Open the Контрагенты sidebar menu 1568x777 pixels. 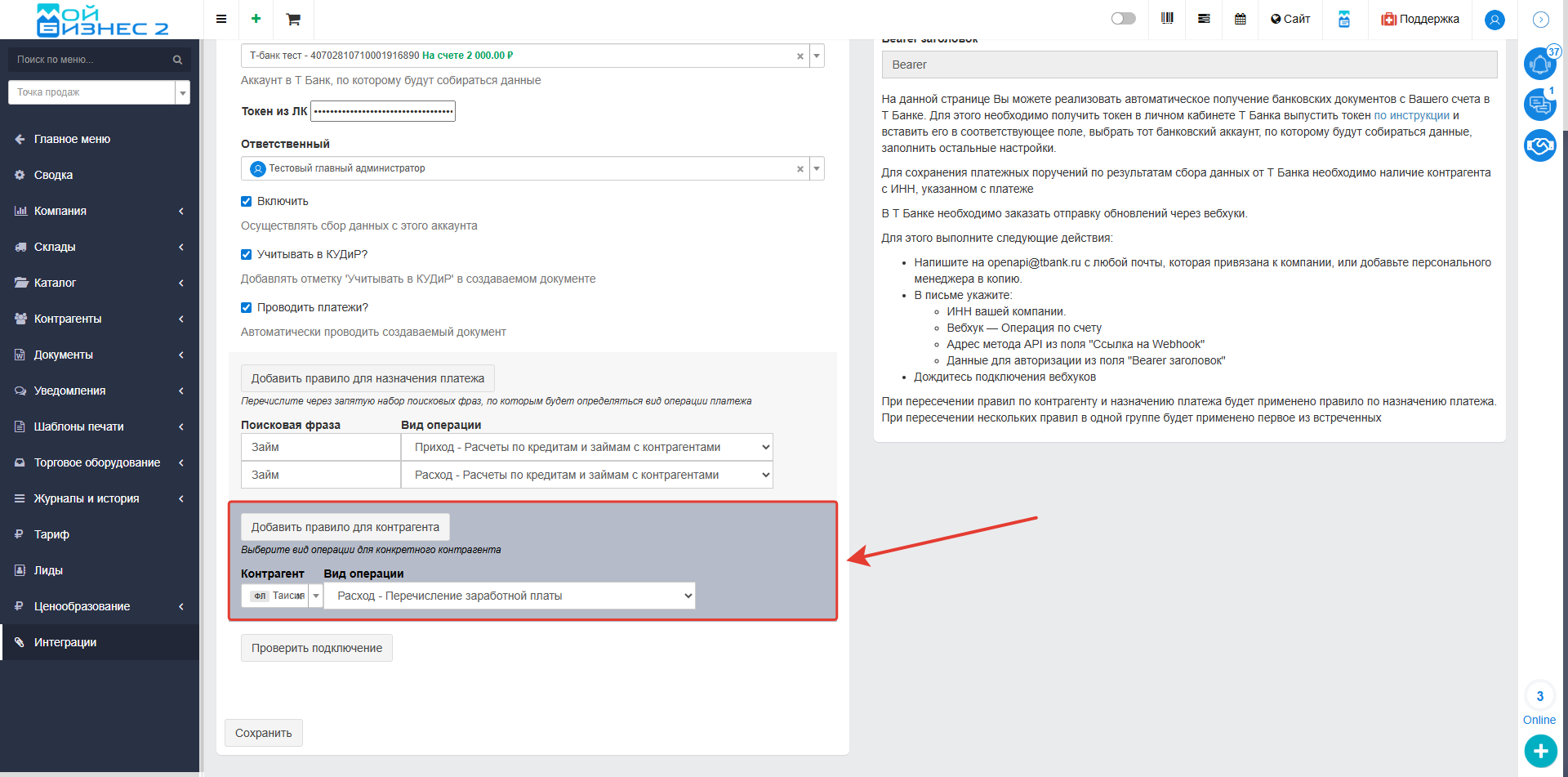pyautogui.click(x=68, y=319)
